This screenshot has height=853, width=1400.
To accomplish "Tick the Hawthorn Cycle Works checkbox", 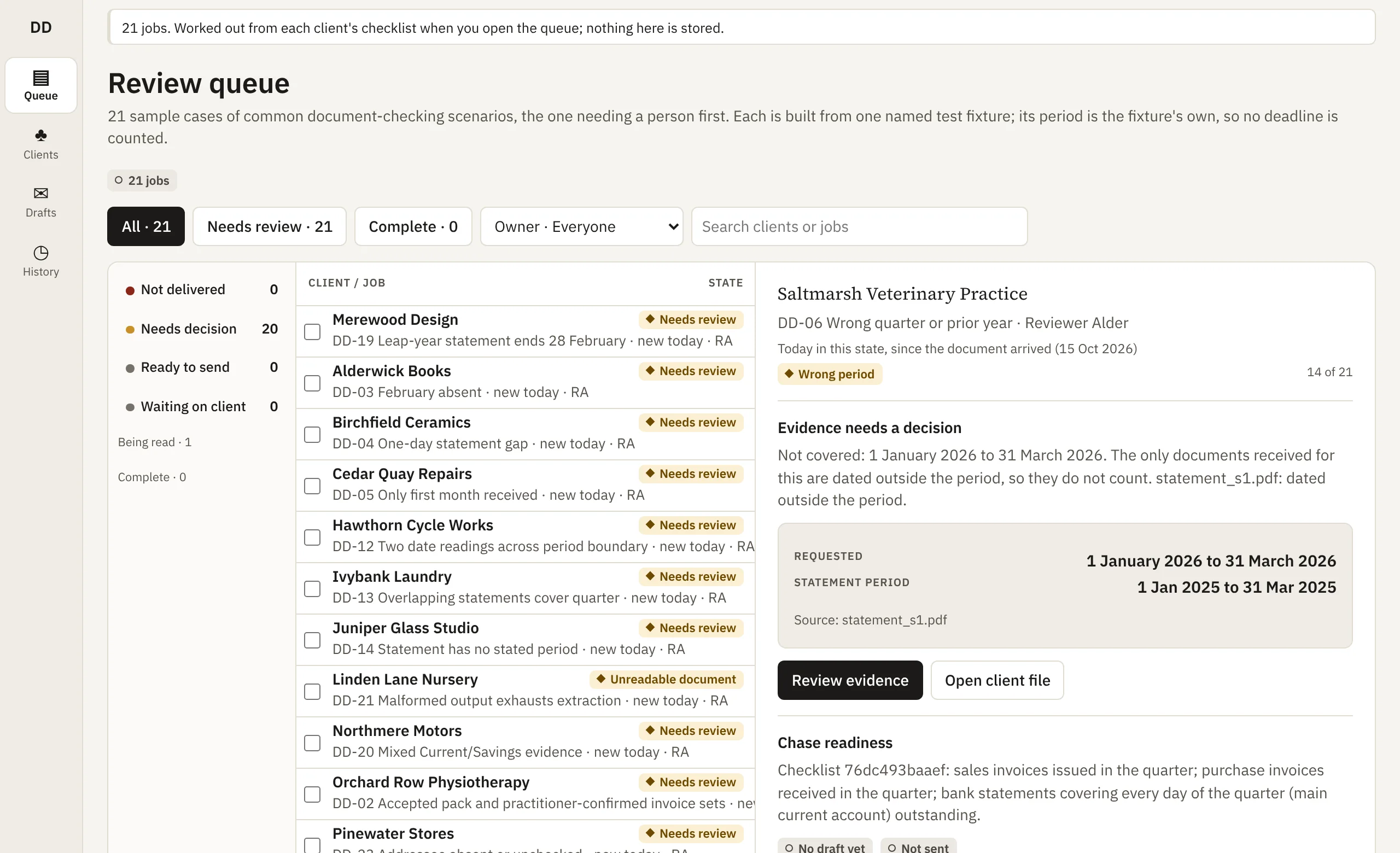I will point(312,537).
